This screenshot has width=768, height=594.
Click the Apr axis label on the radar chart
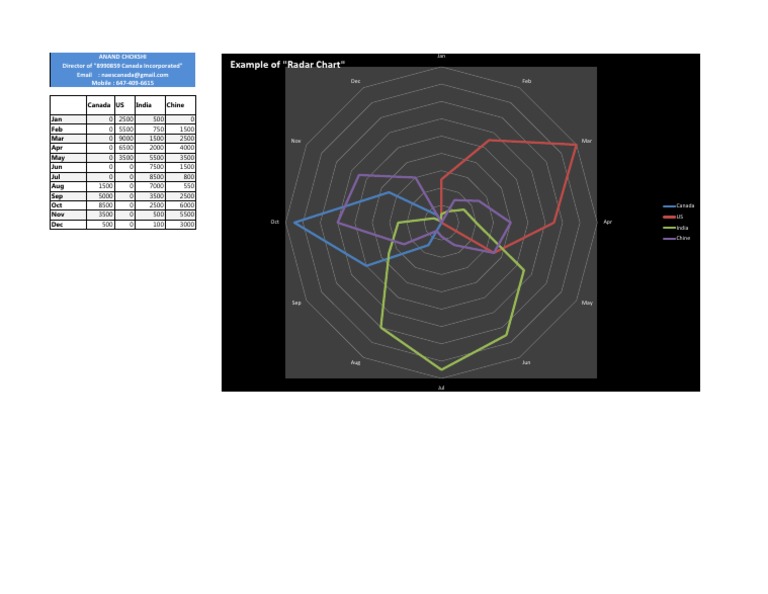[x=607, y=222]
